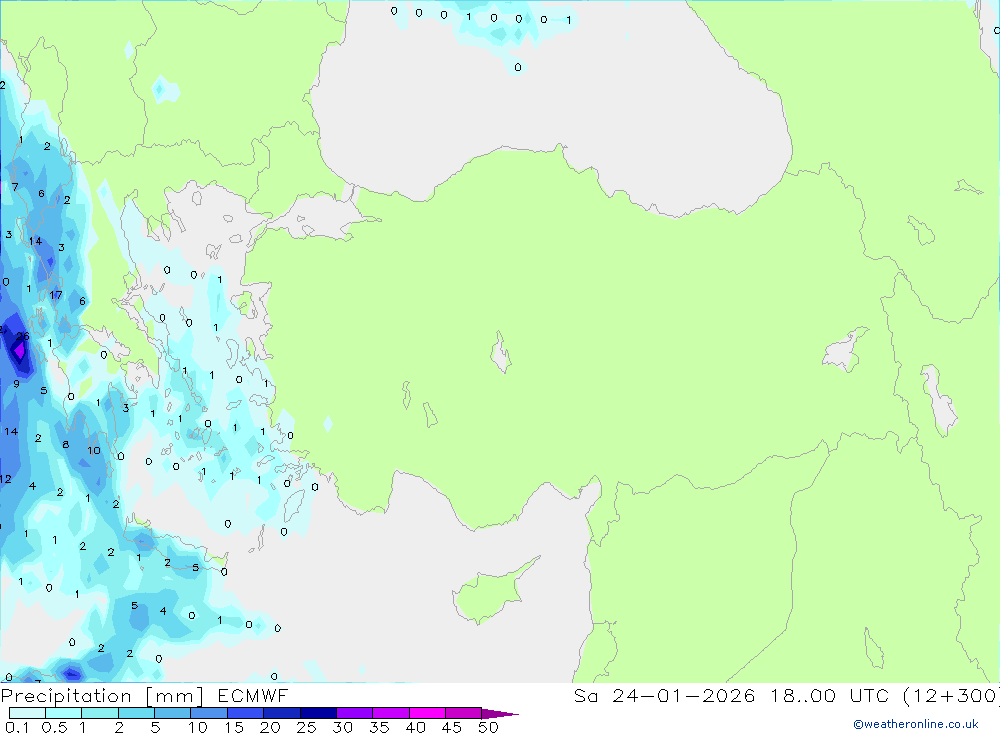Viewport: 1000px width, 733px height.
Task: Click the "18..00" forecast time text
Action: coord(802,695)
